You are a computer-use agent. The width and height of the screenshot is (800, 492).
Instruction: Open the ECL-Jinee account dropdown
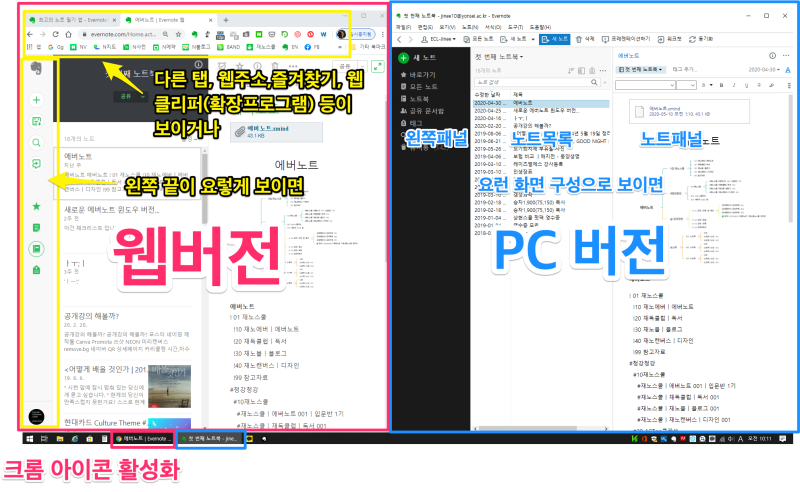coord(438,39)
